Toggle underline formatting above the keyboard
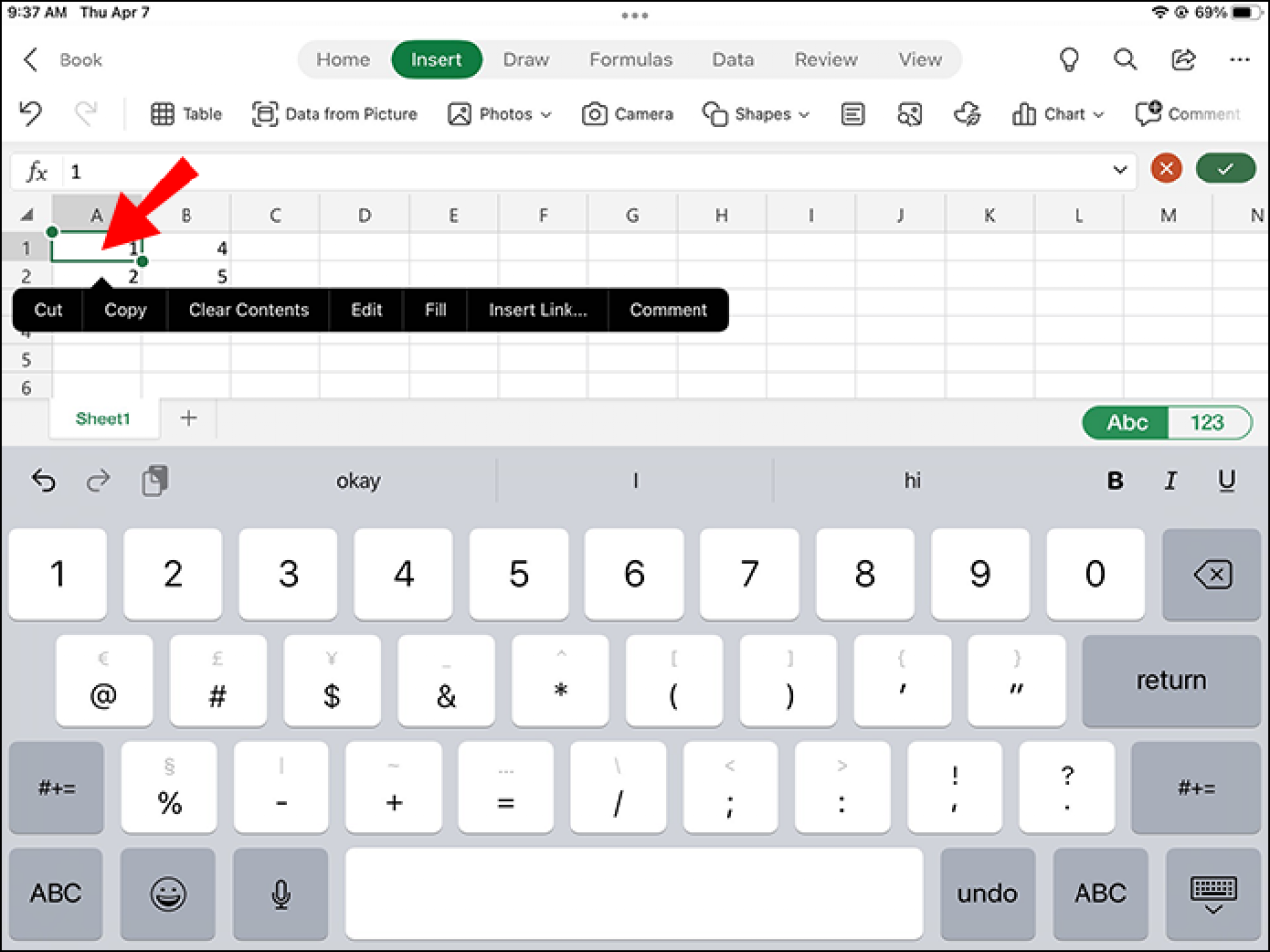Viewport: 1270px width, 952px height. click(1227, 481)
